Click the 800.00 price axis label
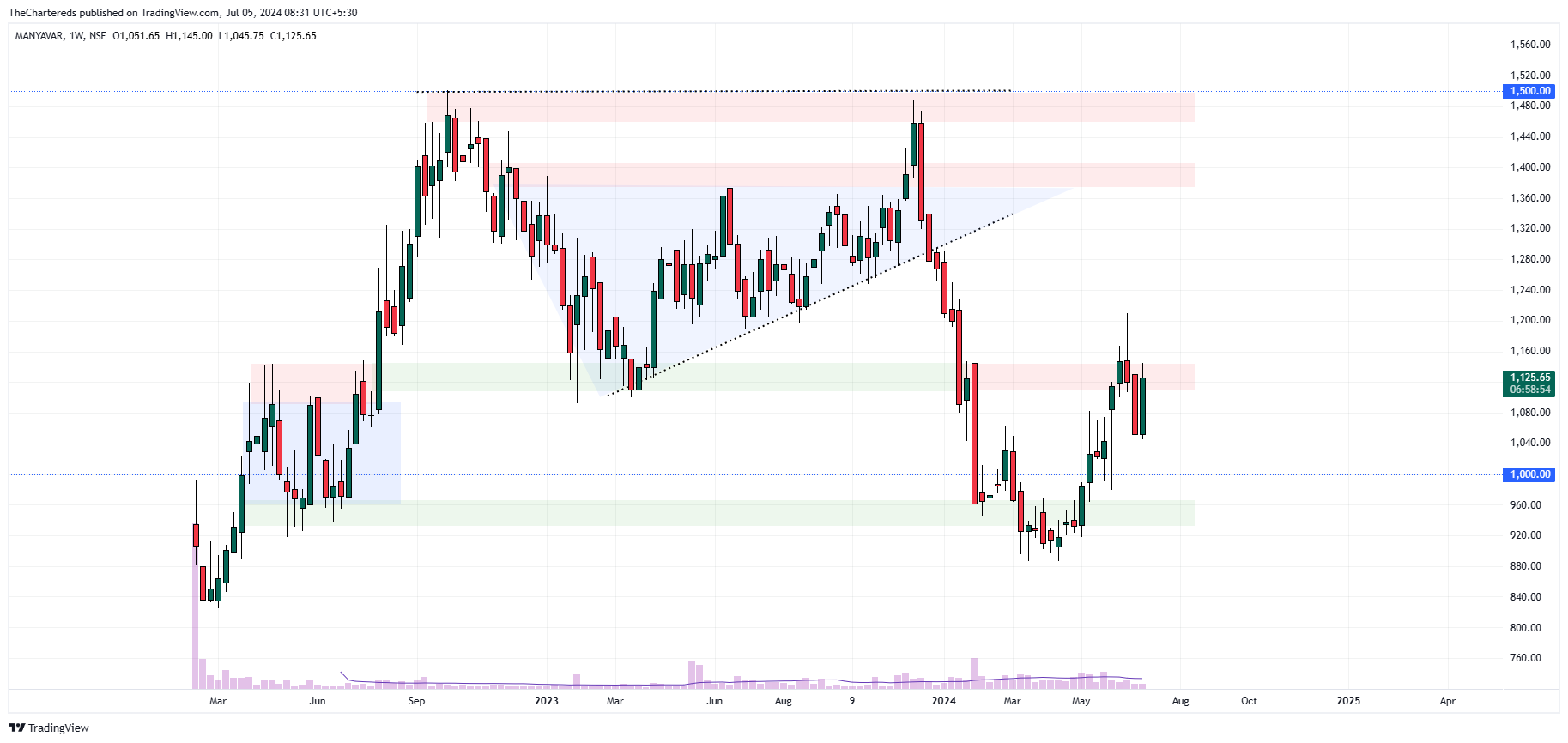Screen dimensions: 1568x743 pyautogui.click(x=1526, y=628)
